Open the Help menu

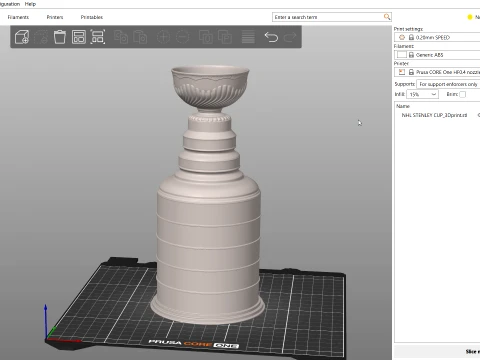[x=30, y=4]
